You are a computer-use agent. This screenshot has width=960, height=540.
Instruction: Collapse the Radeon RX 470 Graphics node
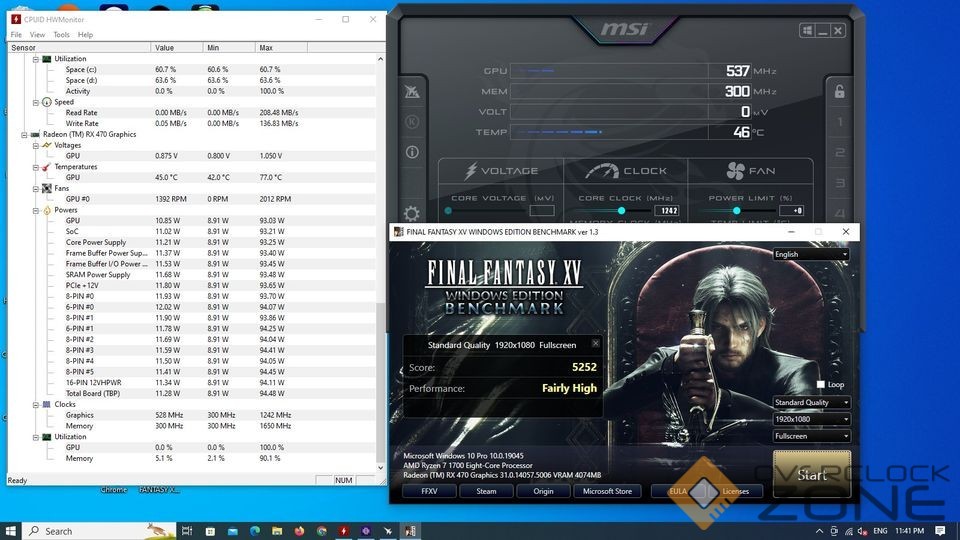click(24, 134)
